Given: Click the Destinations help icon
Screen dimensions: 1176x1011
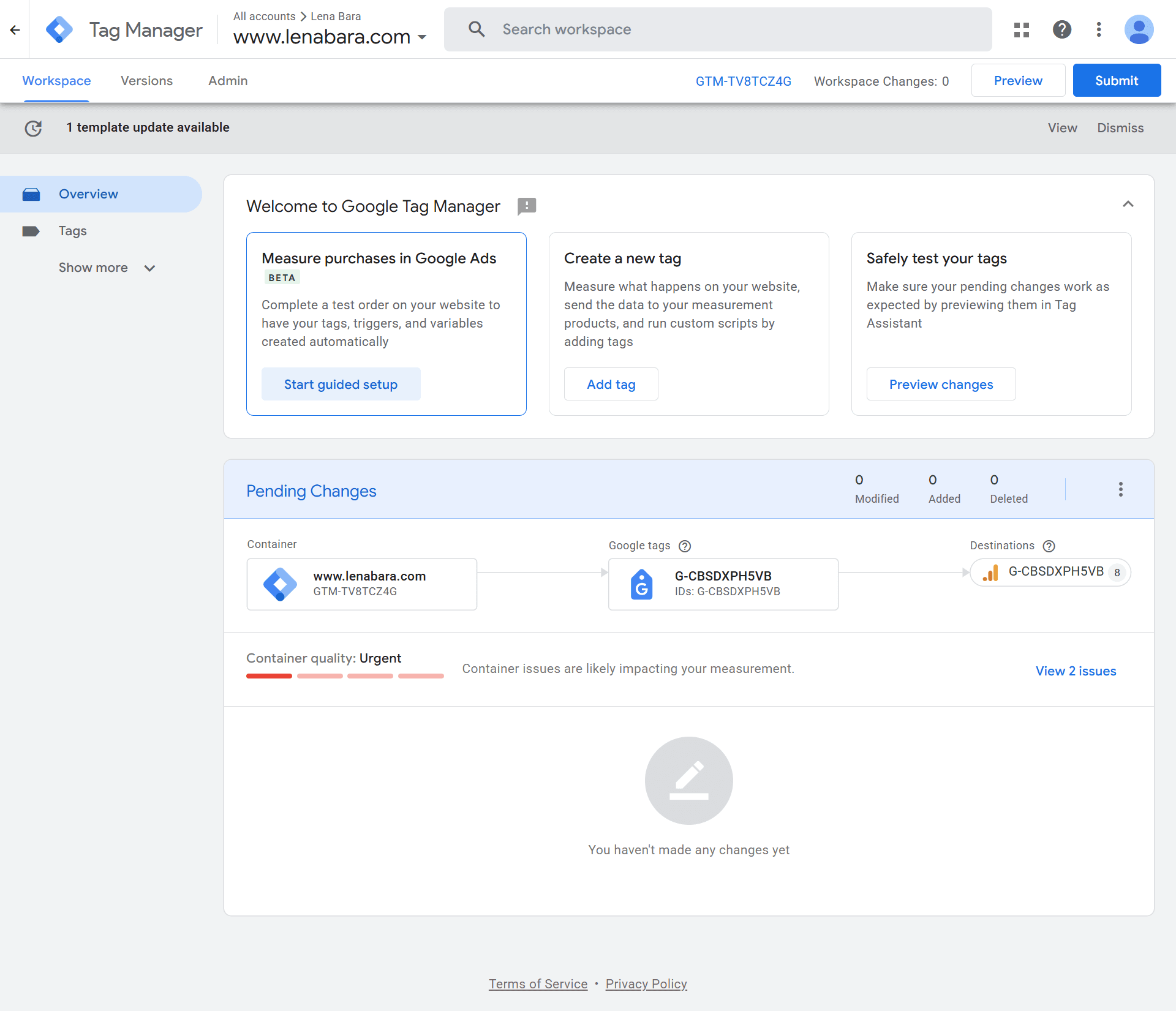Looking at the screenshot, I should pyautogui.click(x=1049, y=546).
